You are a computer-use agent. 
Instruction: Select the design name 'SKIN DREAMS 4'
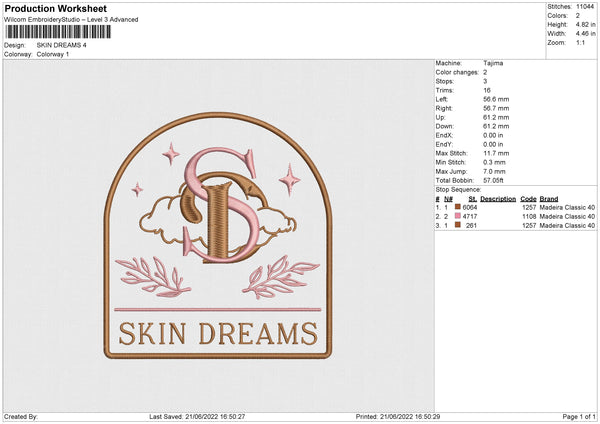tap(62, 45)
